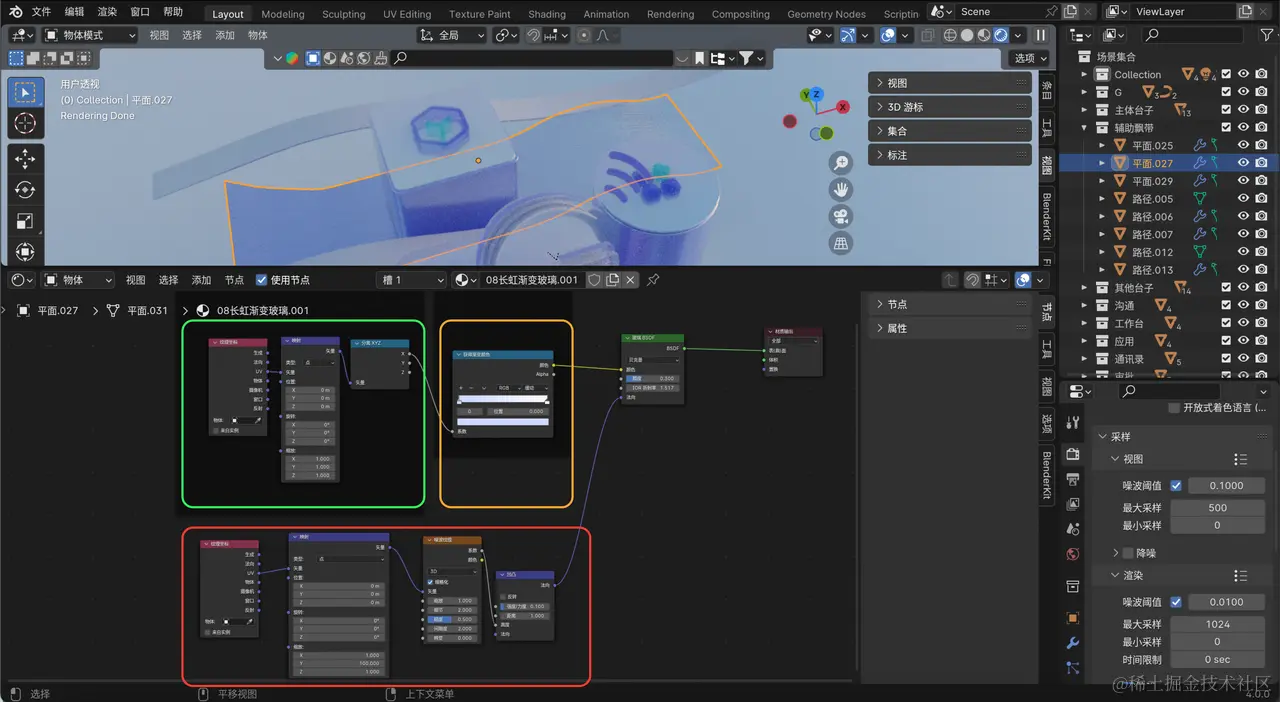Toggle viewport 噪波阈值 checkbox
1280x702 pixels.
click(x=1176, y=485)
